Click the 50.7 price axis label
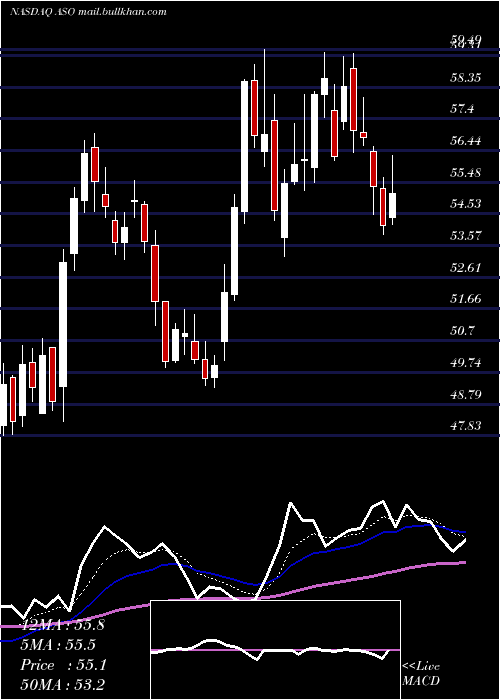 point(462,331)
